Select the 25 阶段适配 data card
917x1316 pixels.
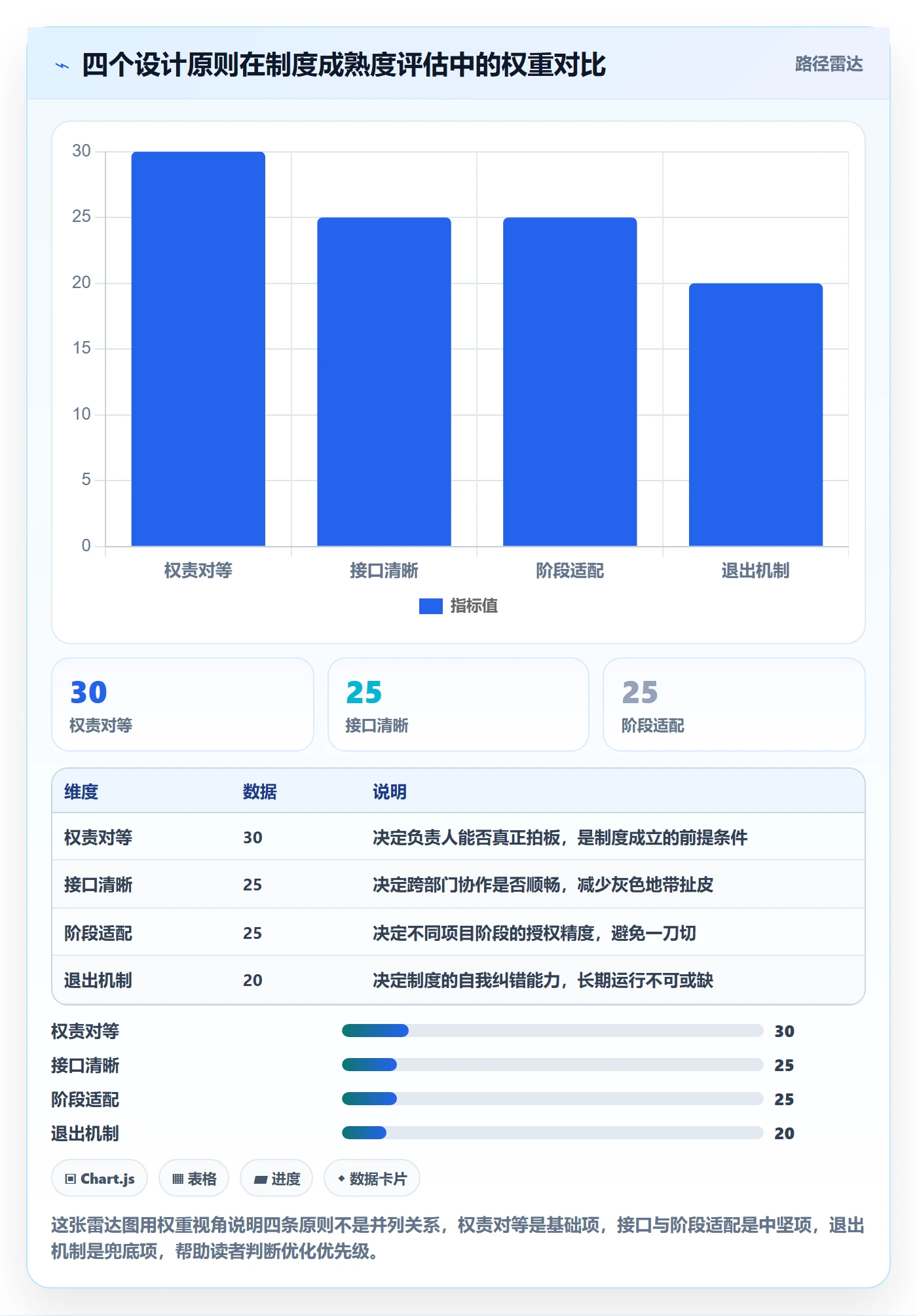(734, 704)
